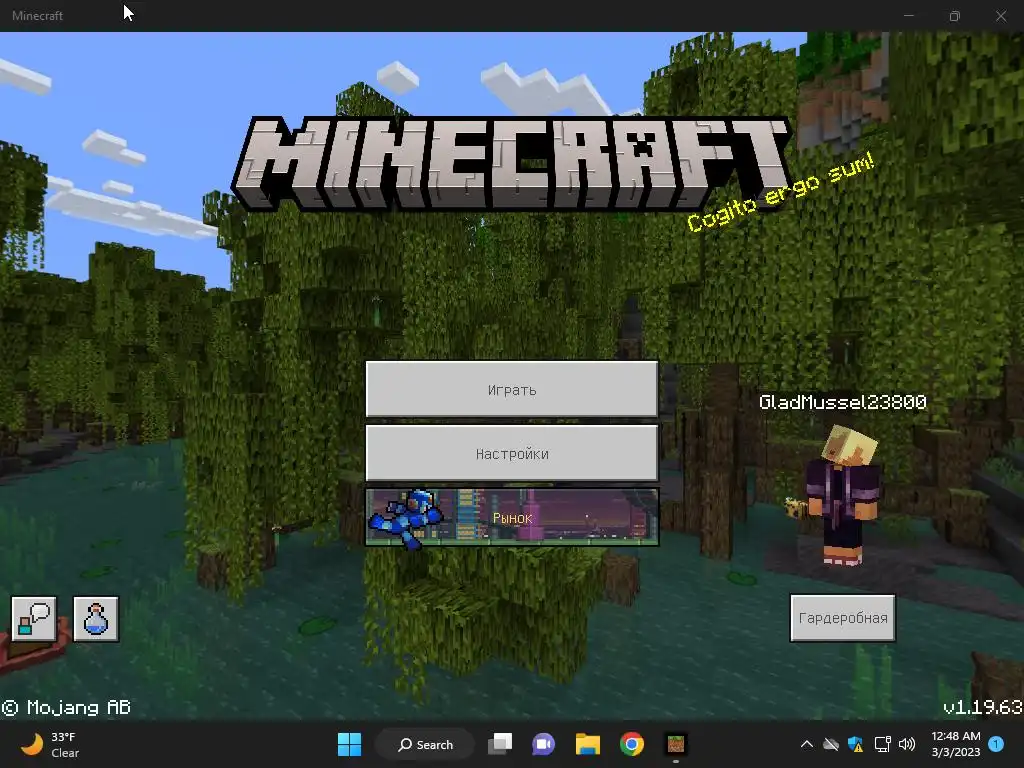1024x768 pixels.
Task: Open the weather widget showing 33°F
Action: [50, 744]
